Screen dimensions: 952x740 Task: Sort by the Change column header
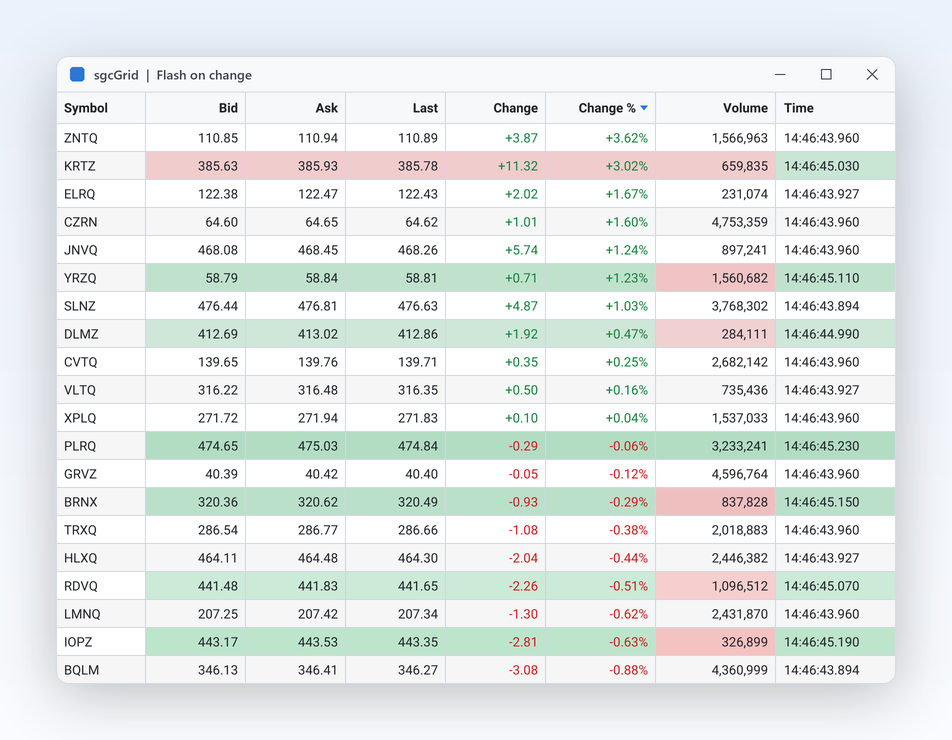[495, 108]
